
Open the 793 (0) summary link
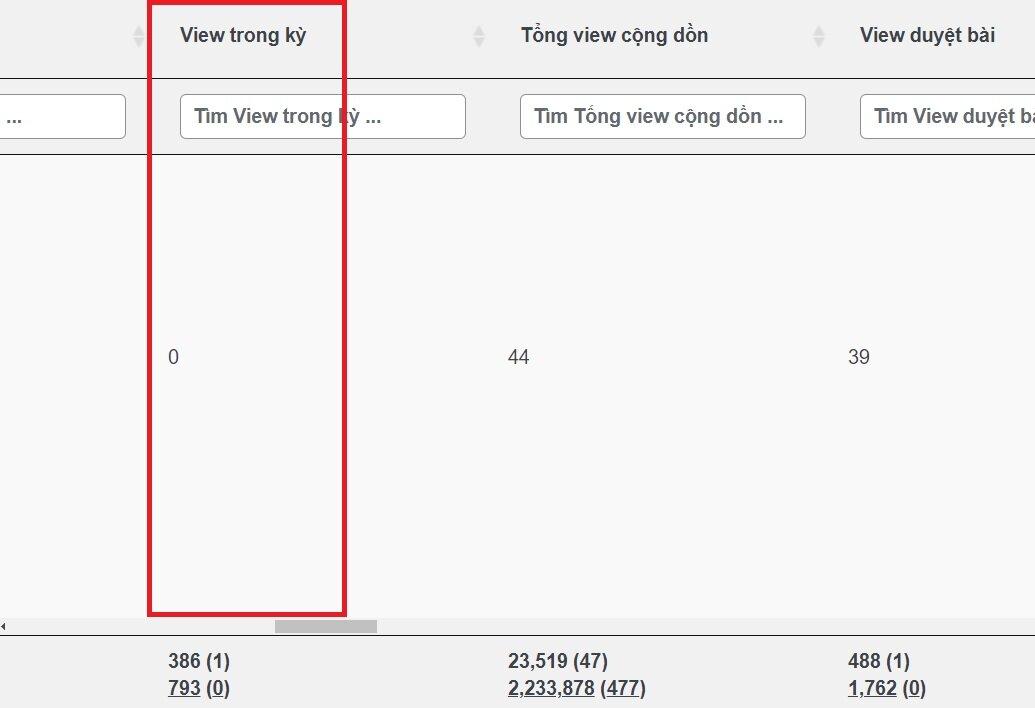coord(185,687)
